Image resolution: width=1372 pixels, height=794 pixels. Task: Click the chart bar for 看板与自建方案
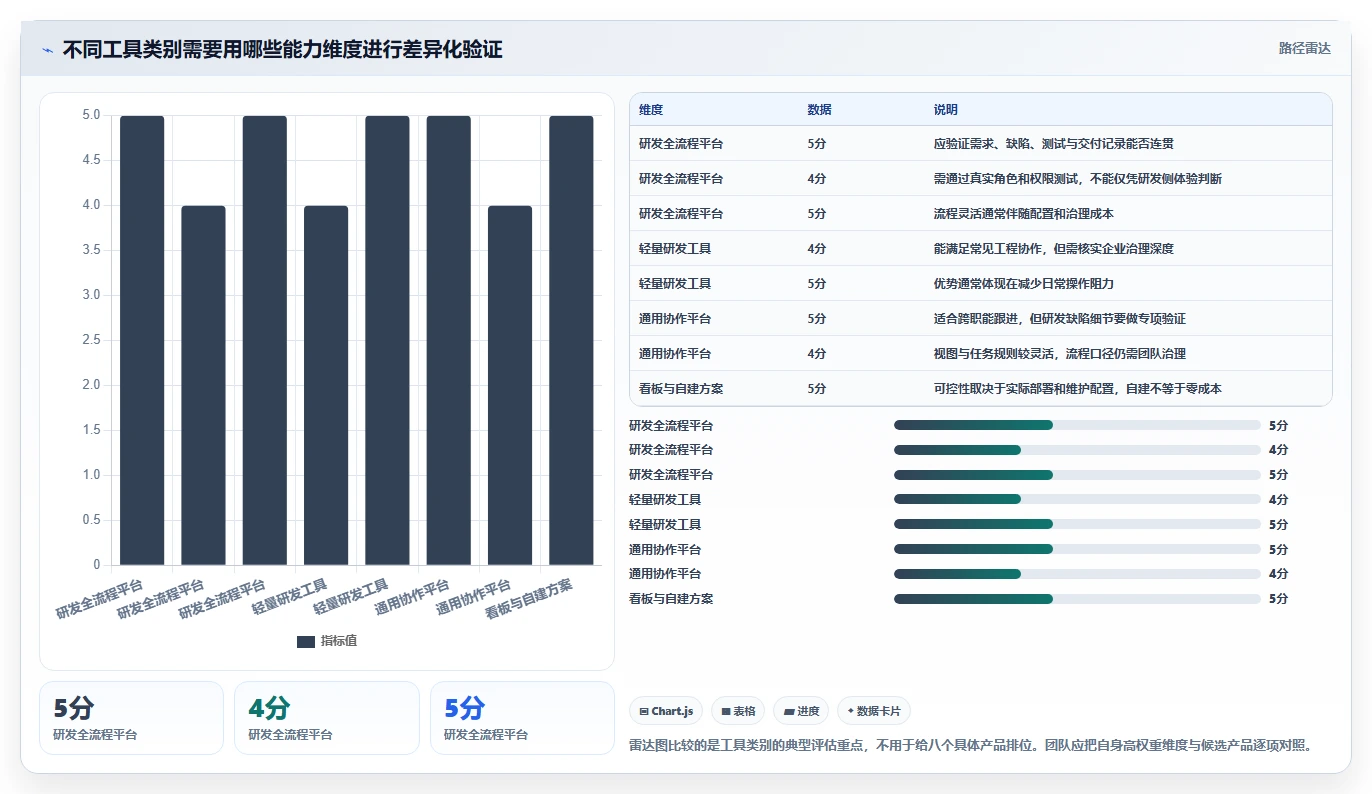(571, 340)
